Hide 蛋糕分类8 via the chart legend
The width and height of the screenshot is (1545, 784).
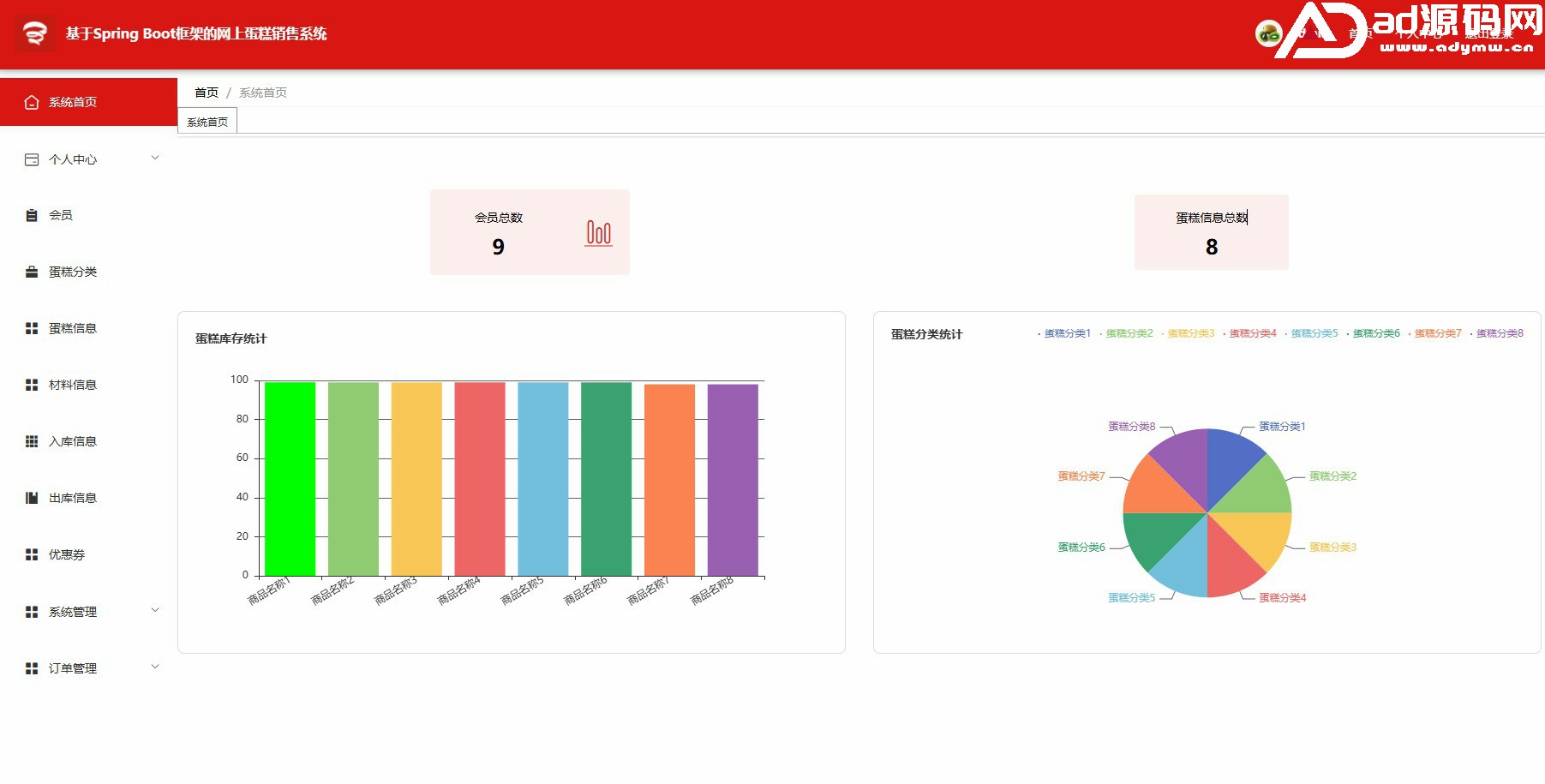[x=1499, y=333]
